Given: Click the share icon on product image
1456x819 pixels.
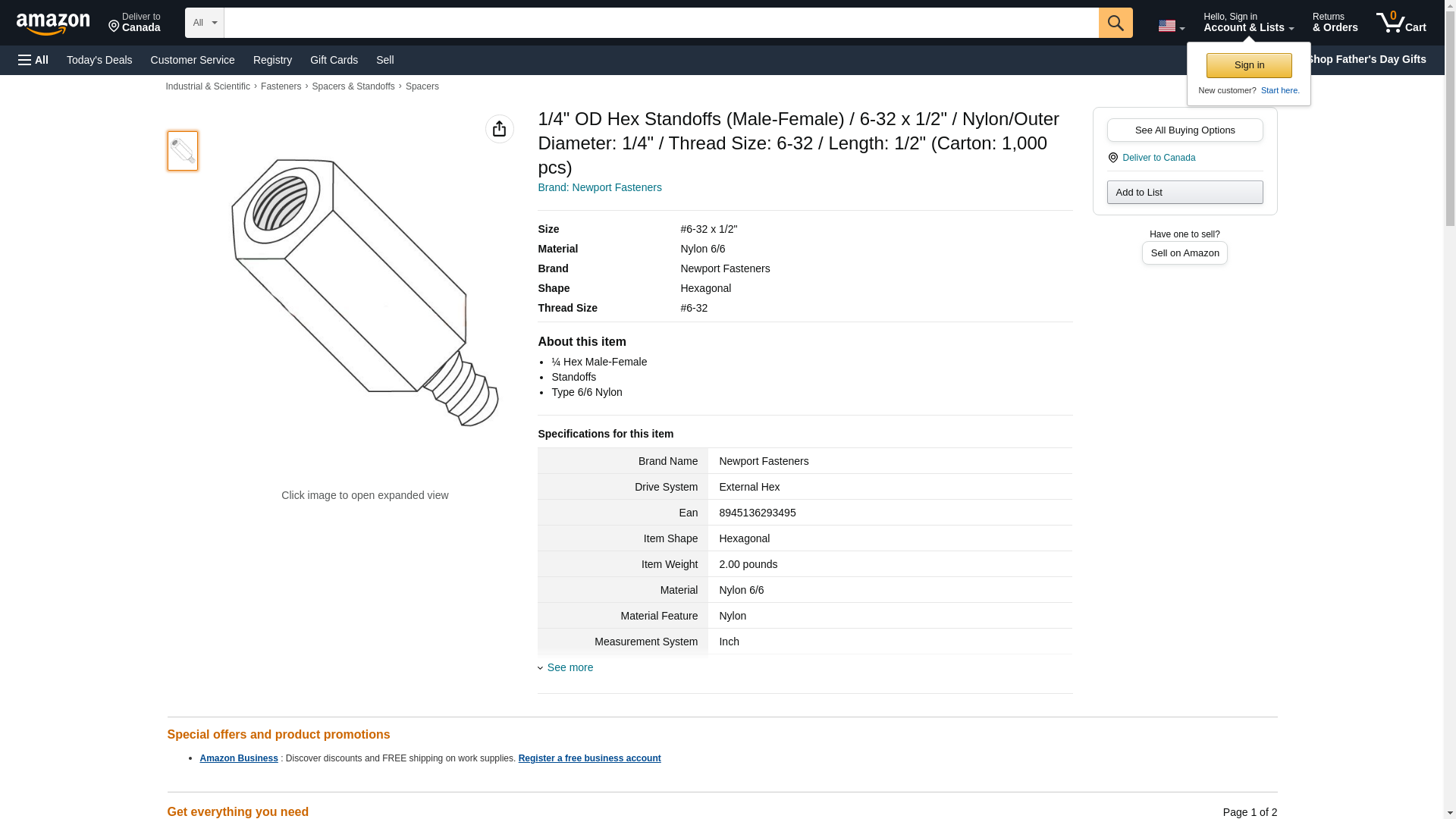Looking at the screenshot, I should click(x=499, y=129).
